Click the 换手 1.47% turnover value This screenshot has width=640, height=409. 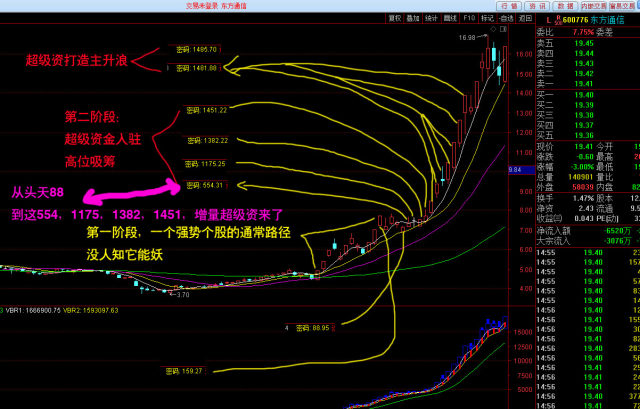pyautogui.click(x=583, y=198)
